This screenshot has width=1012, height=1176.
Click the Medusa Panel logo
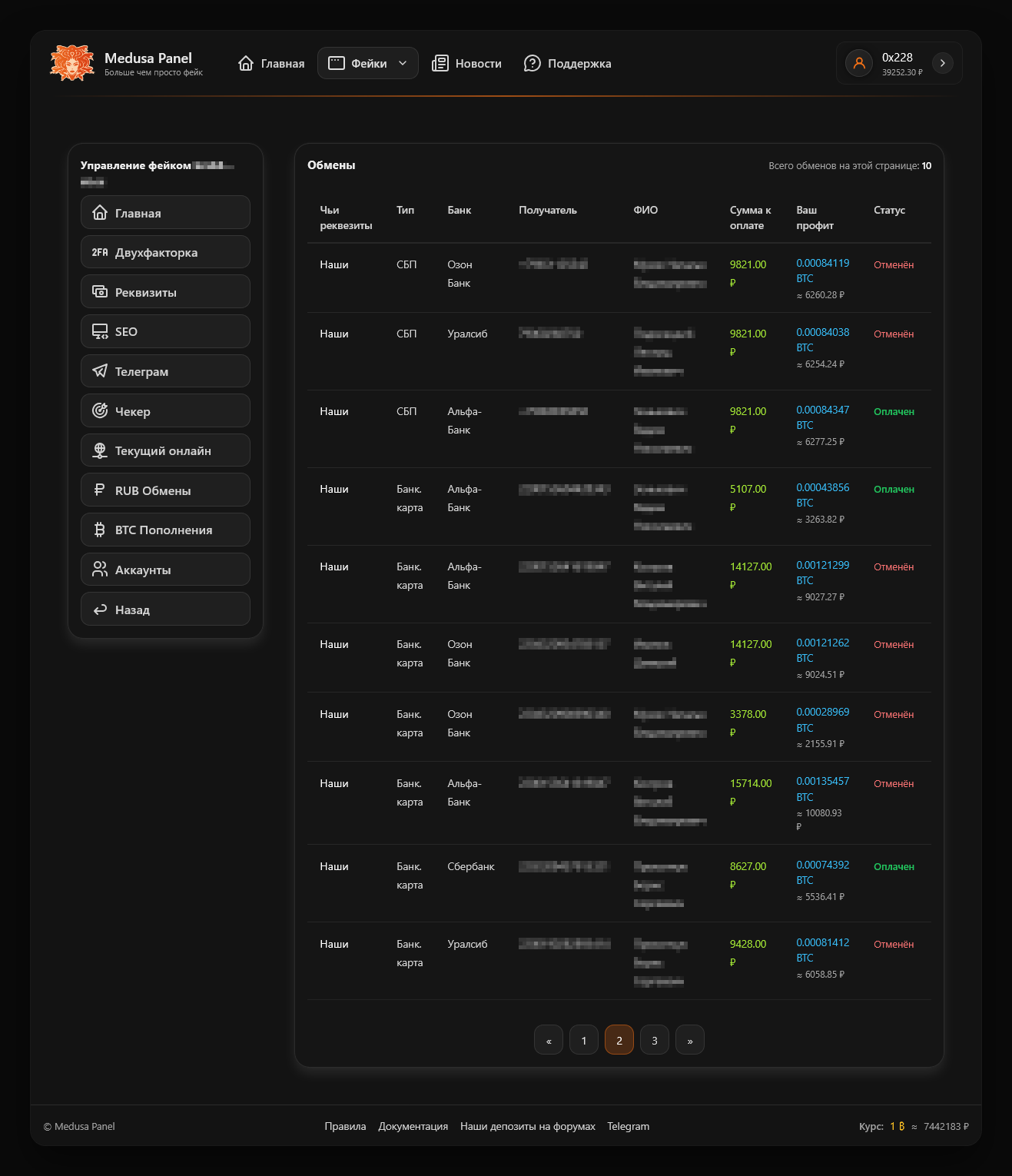[x=72, y=63]
